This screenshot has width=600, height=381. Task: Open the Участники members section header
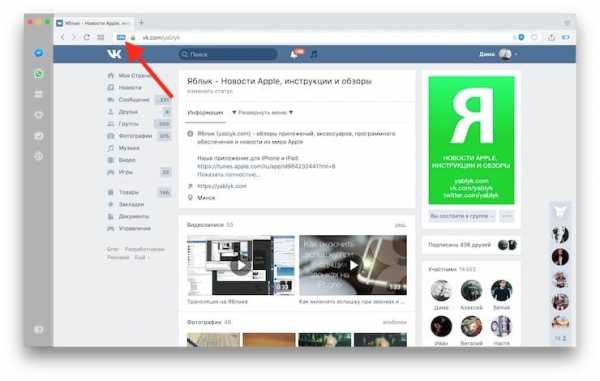(452, 269)
